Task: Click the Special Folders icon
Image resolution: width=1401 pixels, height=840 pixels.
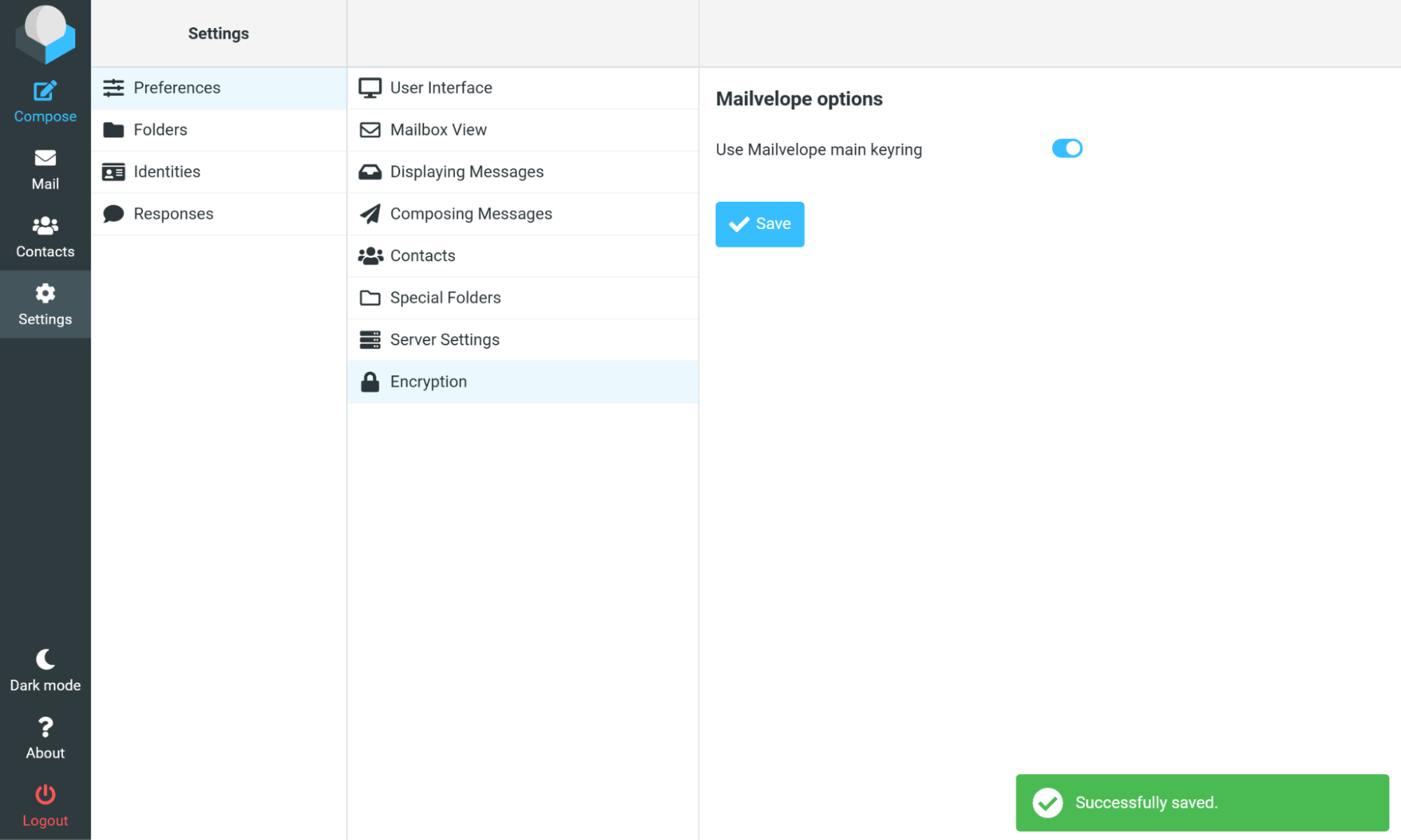Action: tap(369, 297)
